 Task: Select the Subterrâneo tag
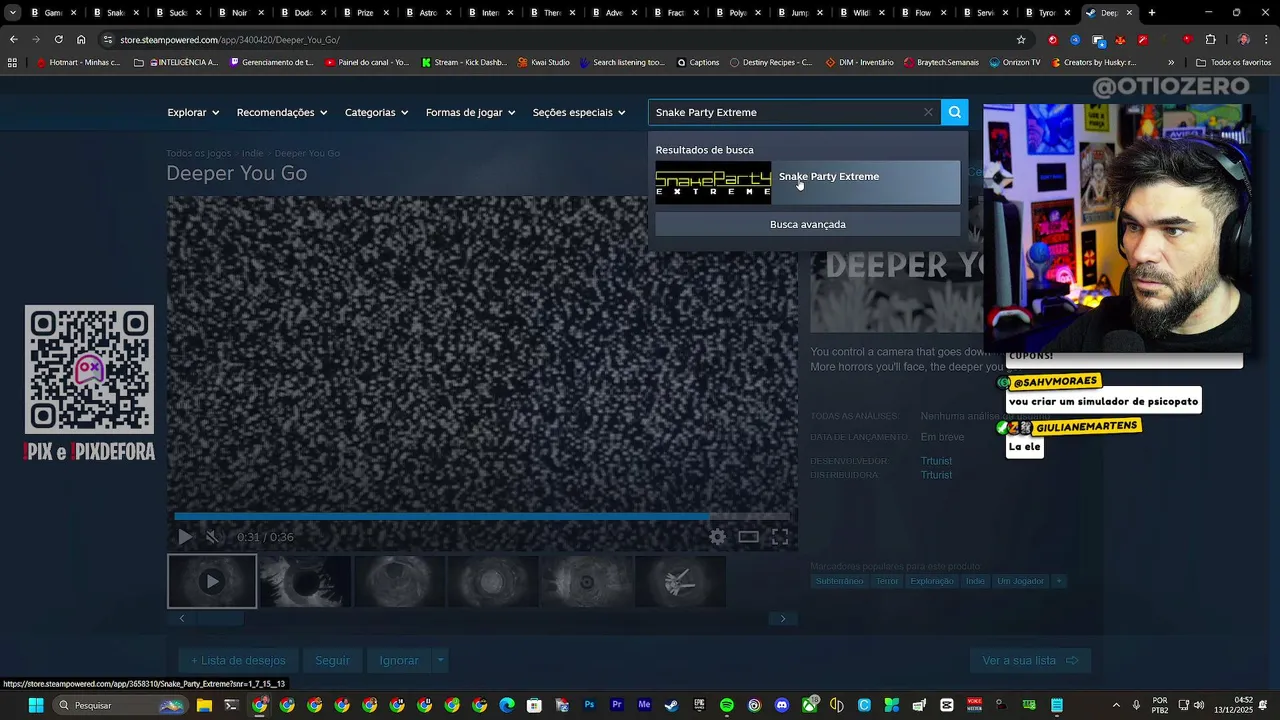click(839, 581)
